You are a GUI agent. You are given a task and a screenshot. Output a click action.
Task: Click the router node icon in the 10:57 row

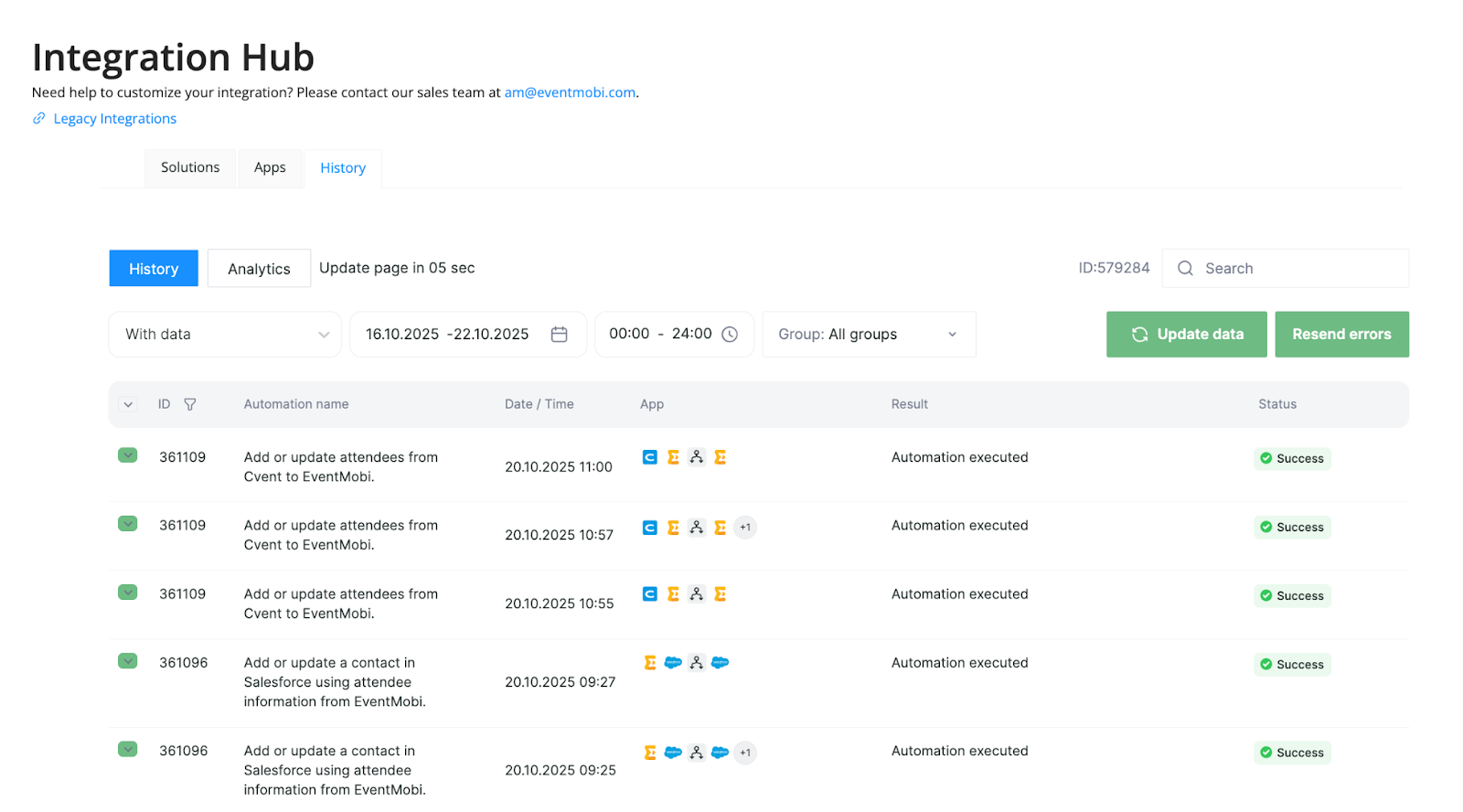[697, 528]
